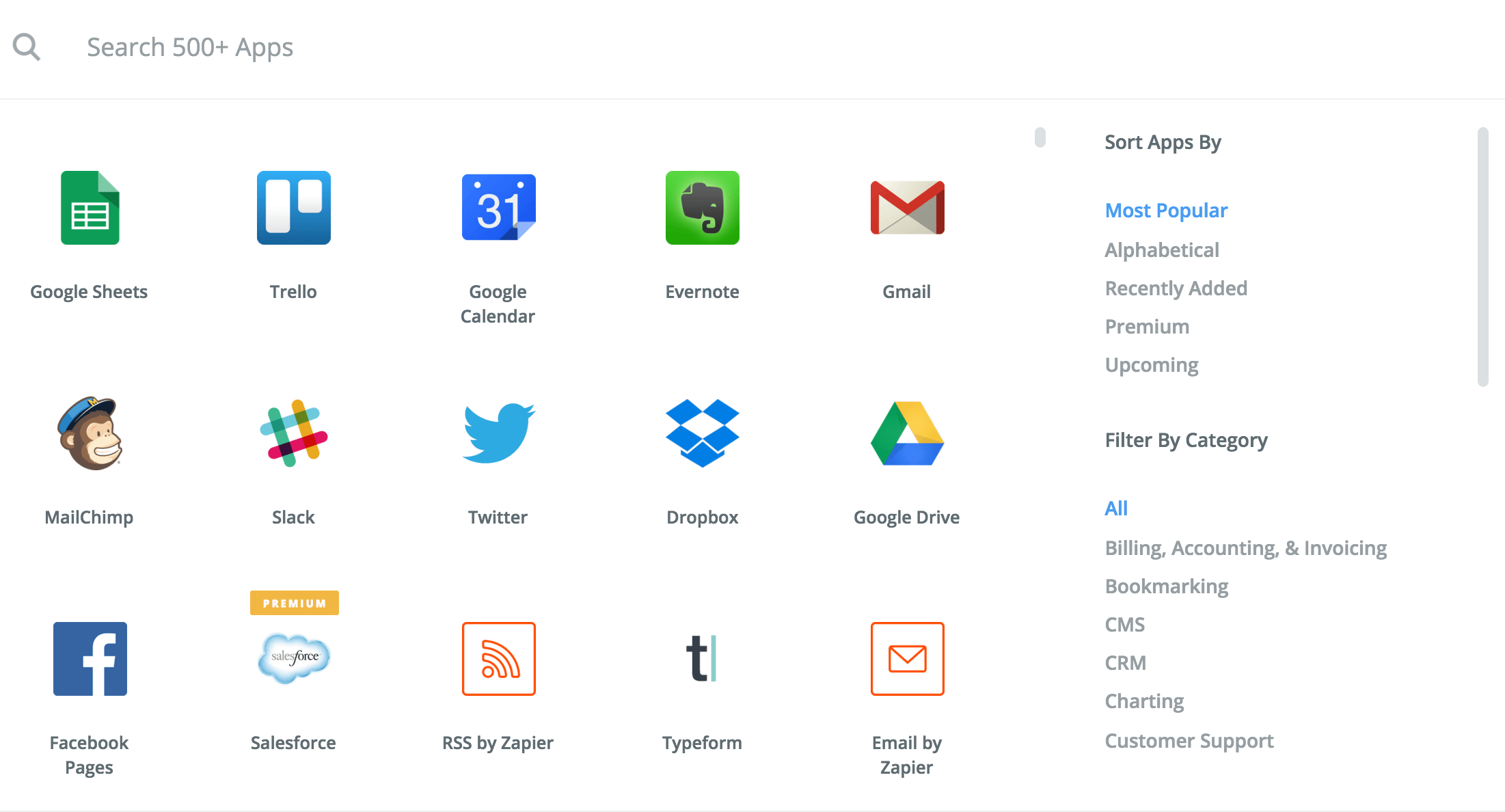Filter by All categories

[x=1116, y=509]
